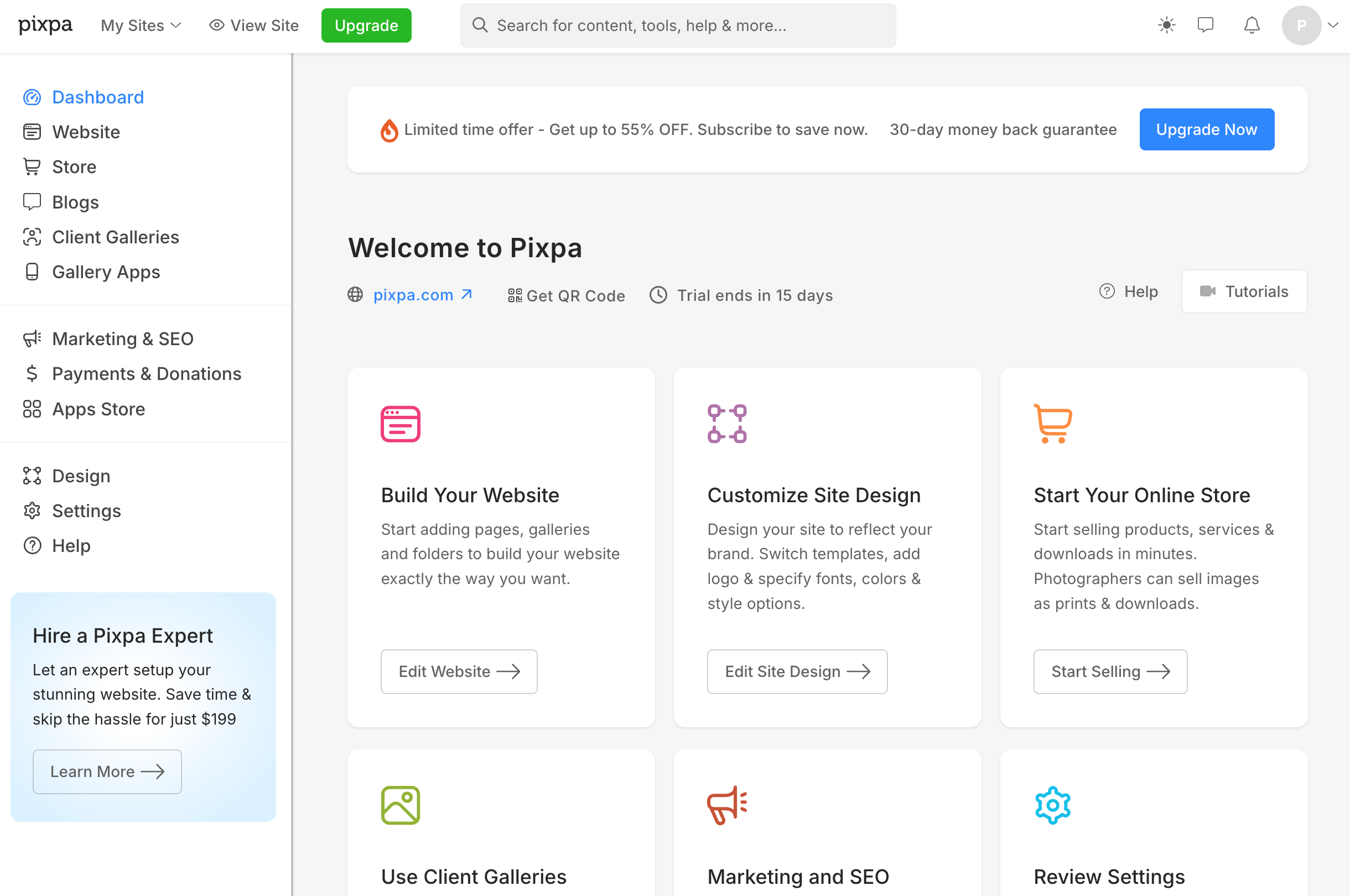Click the flame offer icon
Screen dimensions: 1350x896
[389, 131]
